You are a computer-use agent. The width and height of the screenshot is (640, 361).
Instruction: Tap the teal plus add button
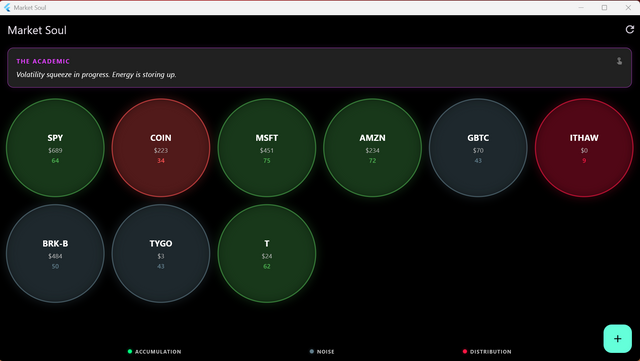click(x=618, y=339)
